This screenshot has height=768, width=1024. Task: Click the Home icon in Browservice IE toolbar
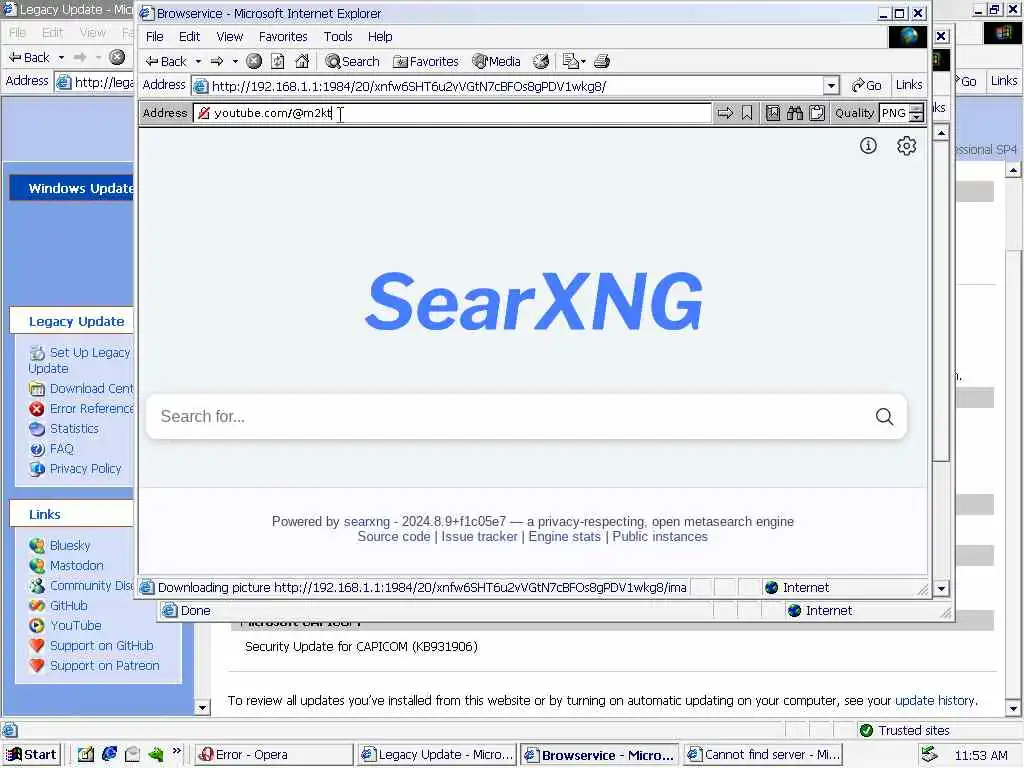(x=302, y=61)
